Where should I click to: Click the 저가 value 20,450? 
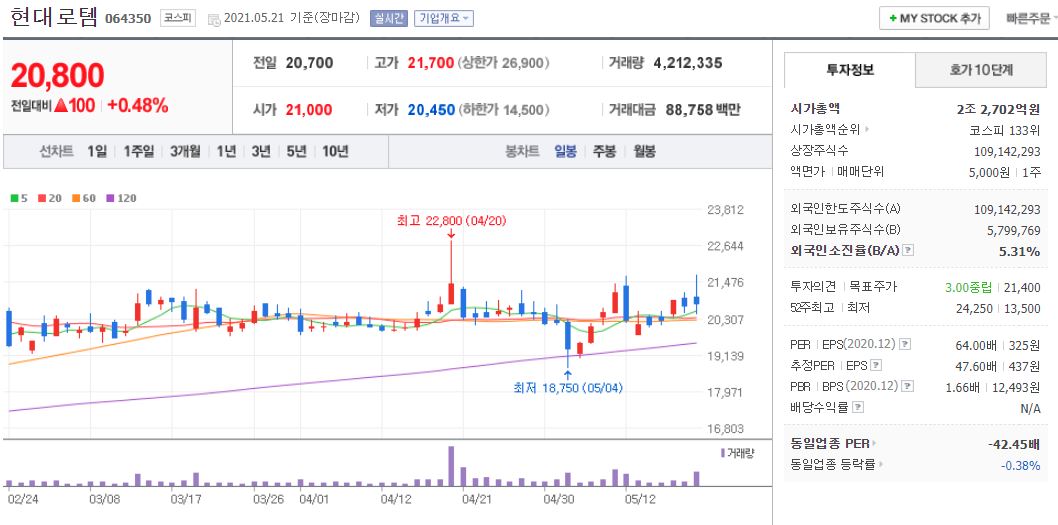pyautogui.click(x=431, y=109)
